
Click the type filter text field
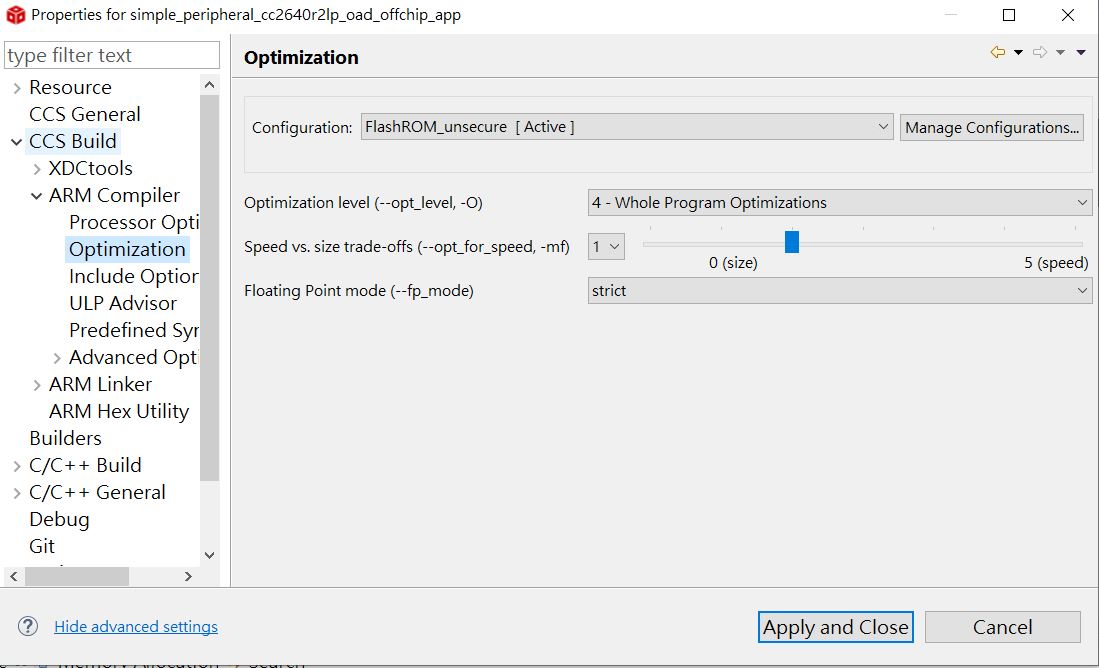(x=112, y=55)
